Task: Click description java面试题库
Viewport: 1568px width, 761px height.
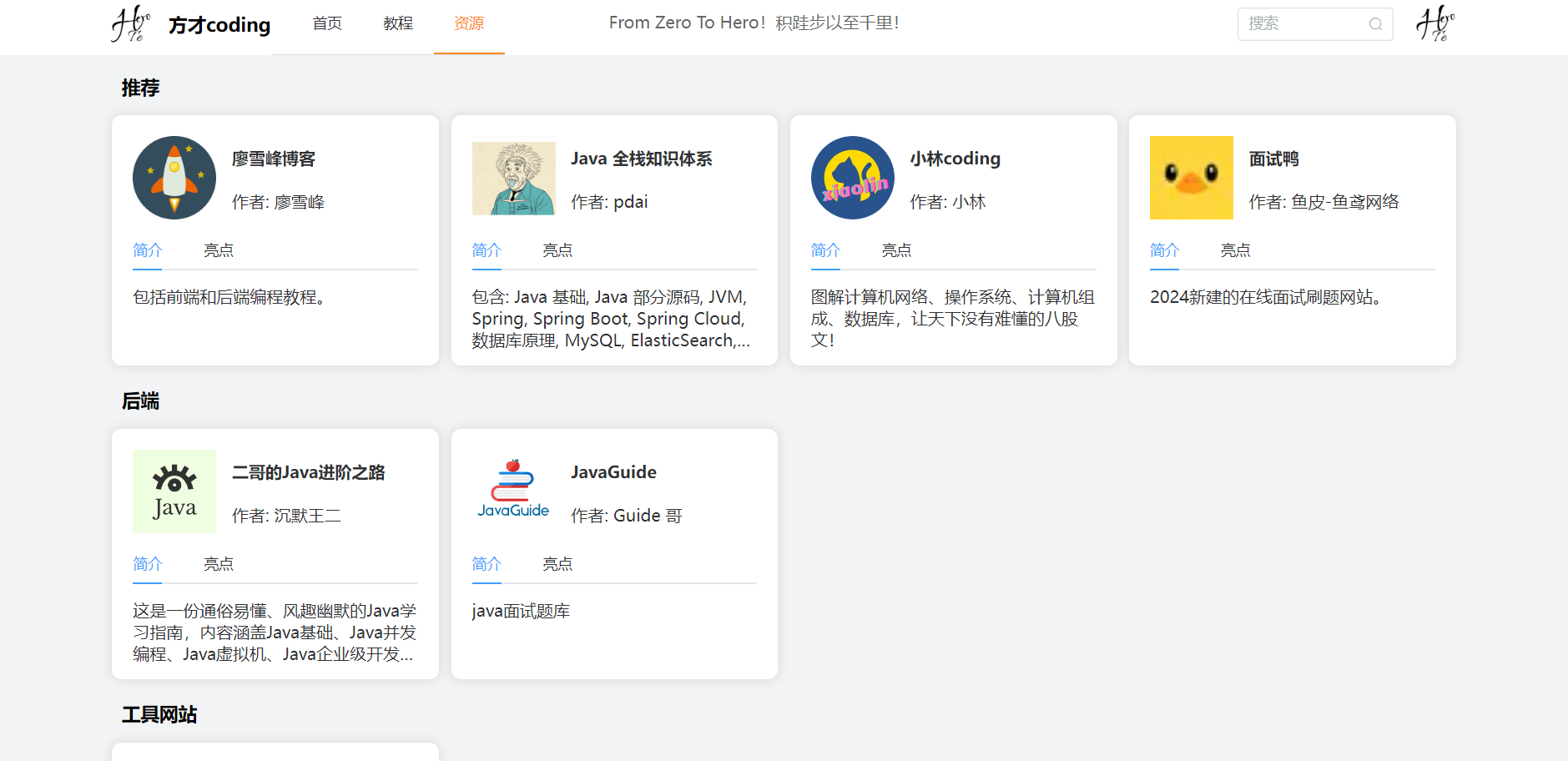Action: tap(521, 611)
